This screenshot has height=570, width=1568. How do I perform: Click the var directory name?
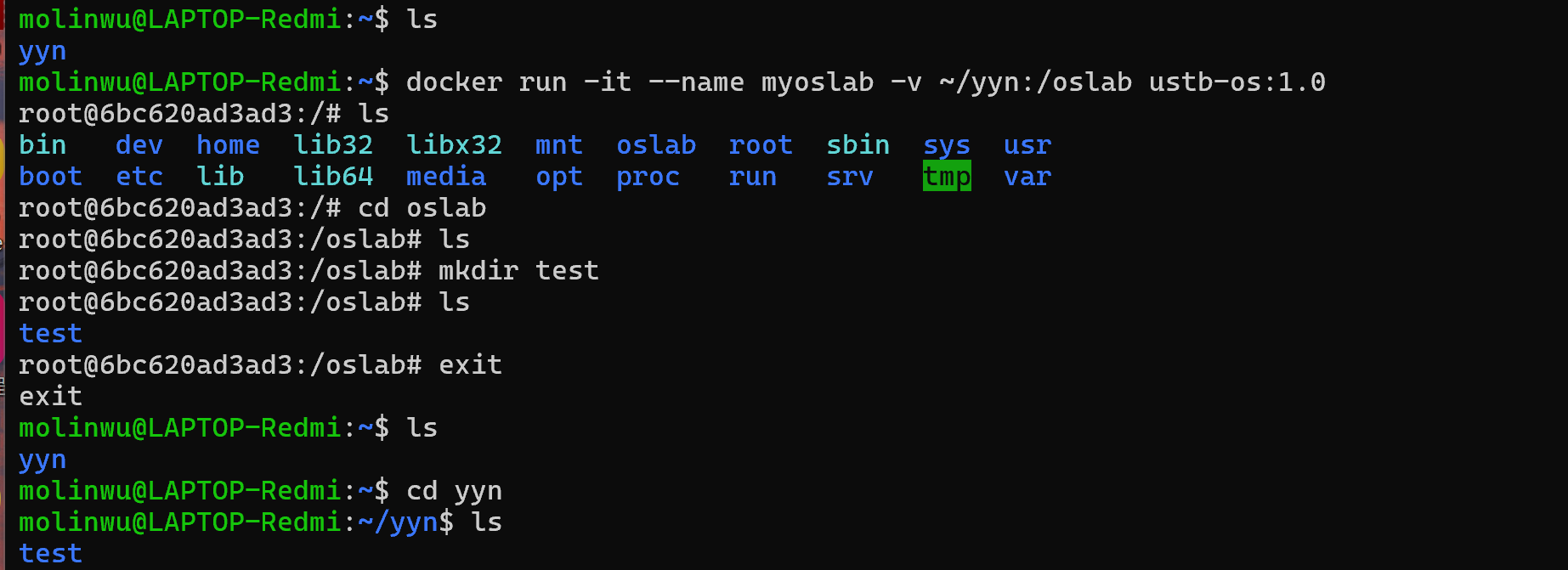click(1027, 177)
